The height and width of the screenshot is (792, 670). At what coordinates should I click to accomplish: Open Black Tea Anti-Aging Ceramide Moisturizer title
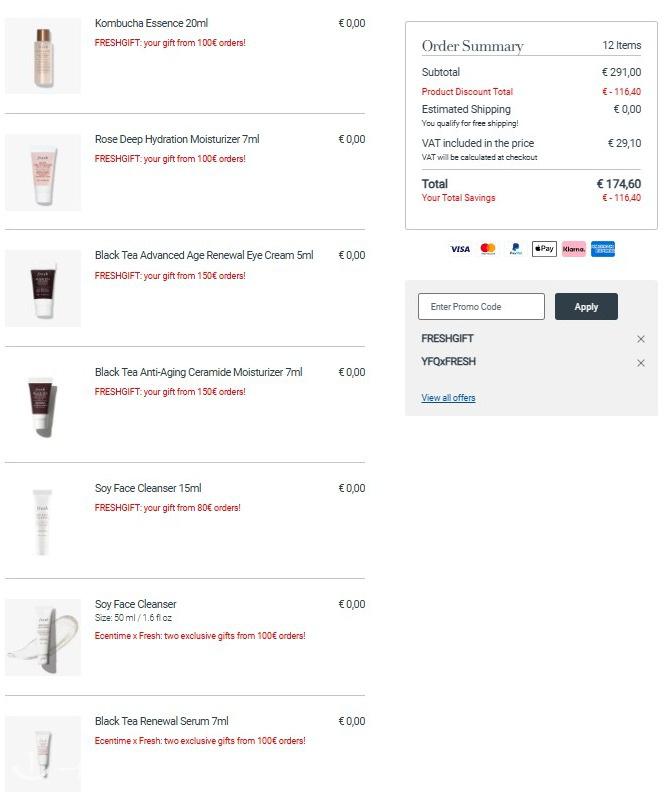coord(199,372)
